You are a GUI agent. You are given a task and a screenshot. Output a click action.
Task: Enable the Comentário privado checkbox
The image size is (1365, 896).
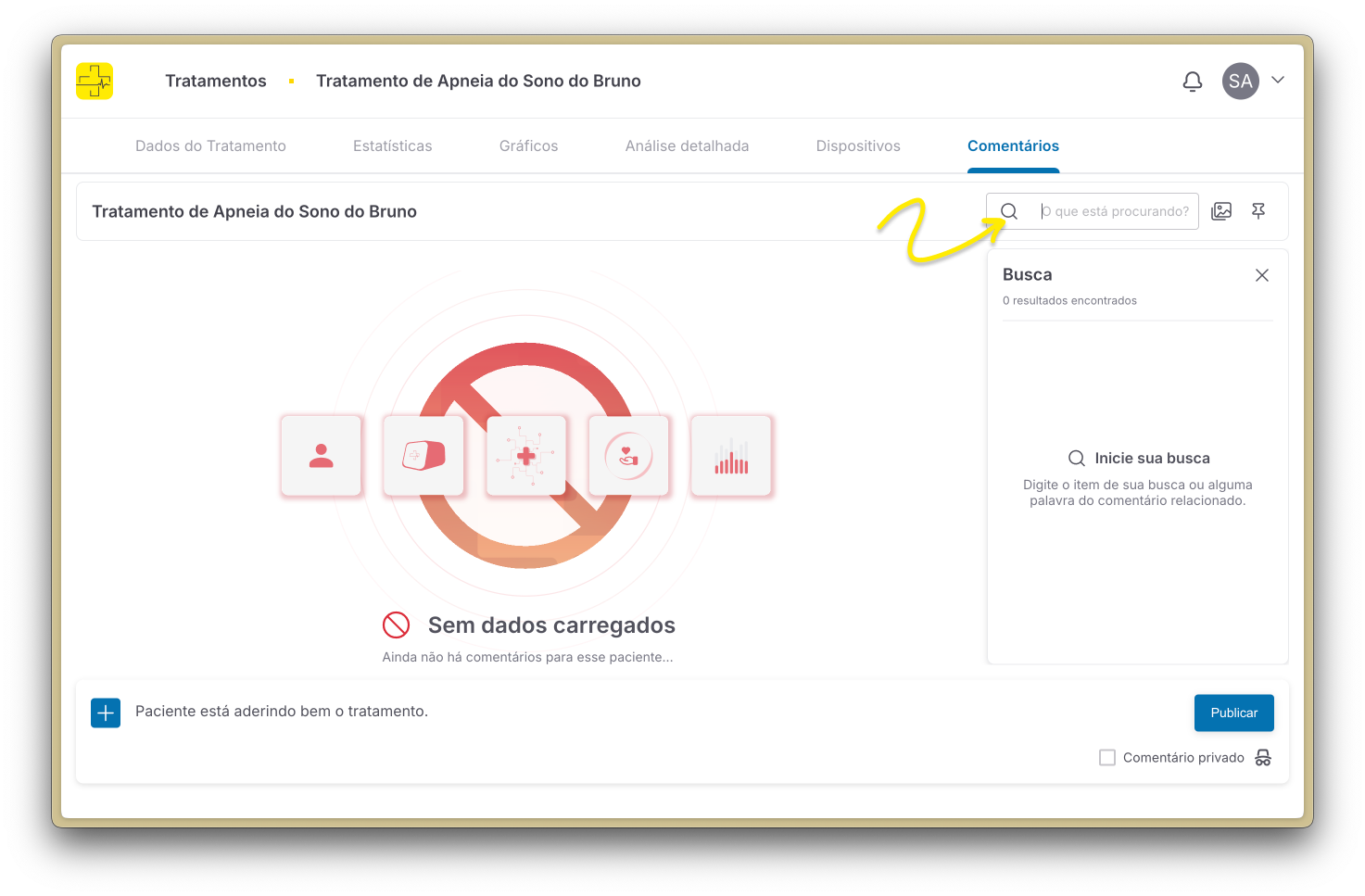(x=1107, y=758)
